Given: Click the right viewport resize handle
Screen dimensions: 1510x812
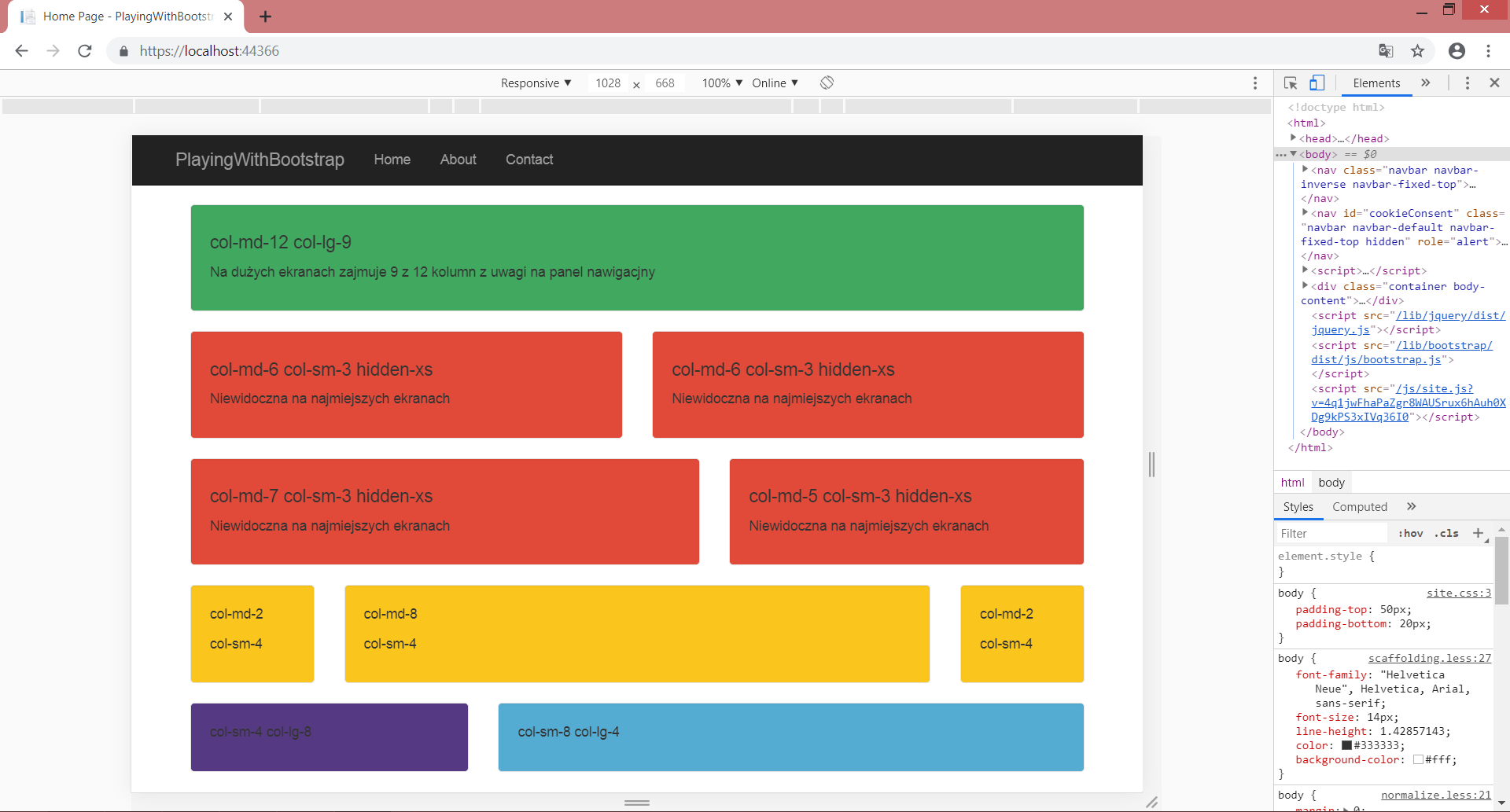Looking at the screenshot, I should pyautogui.click(x=1151, y=465).
